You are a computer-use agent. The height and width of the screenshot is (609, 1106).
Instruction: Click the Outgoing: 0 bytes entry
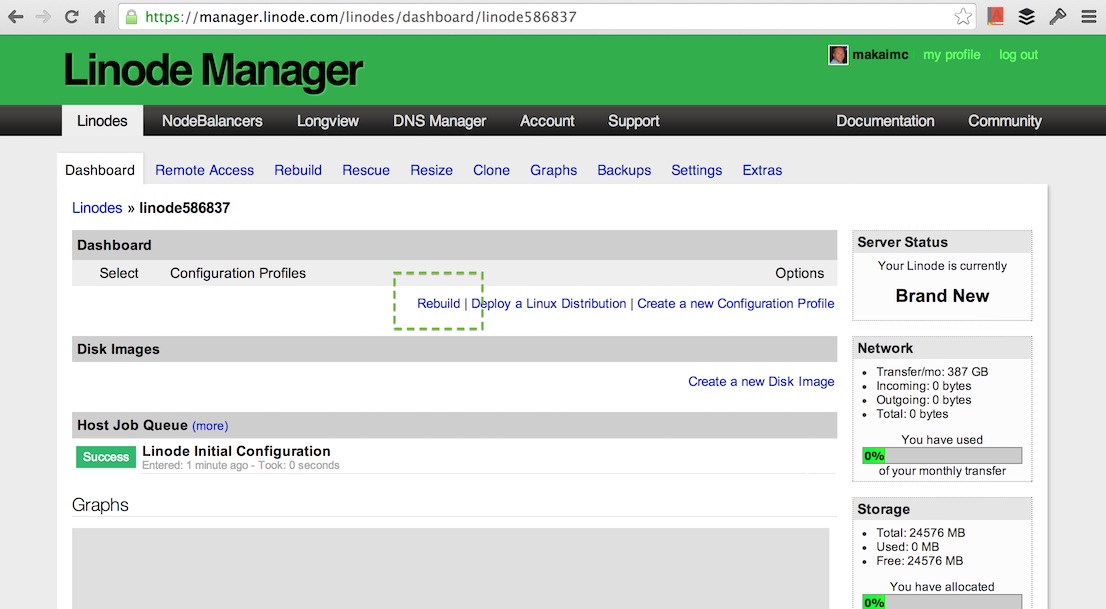pos(924,400)
